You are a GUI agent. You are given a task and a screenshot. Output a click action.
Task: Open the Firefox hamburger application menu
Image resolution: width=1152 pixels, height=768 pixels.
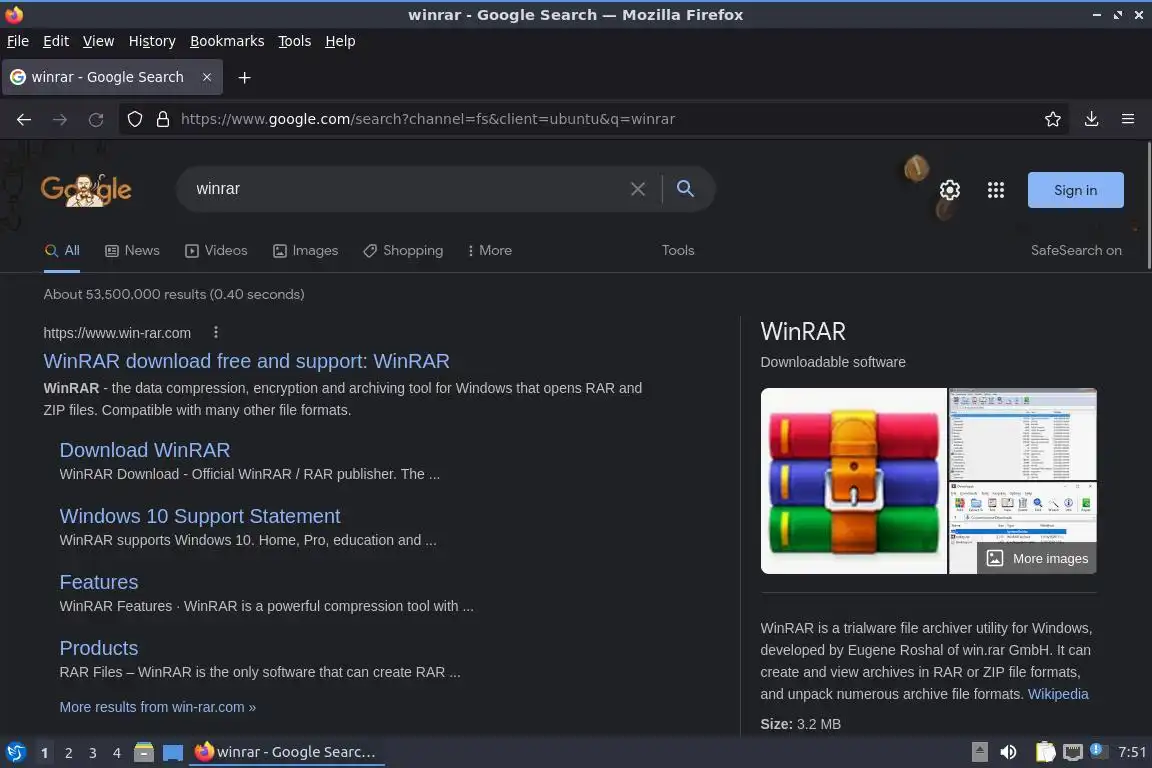1128,119
